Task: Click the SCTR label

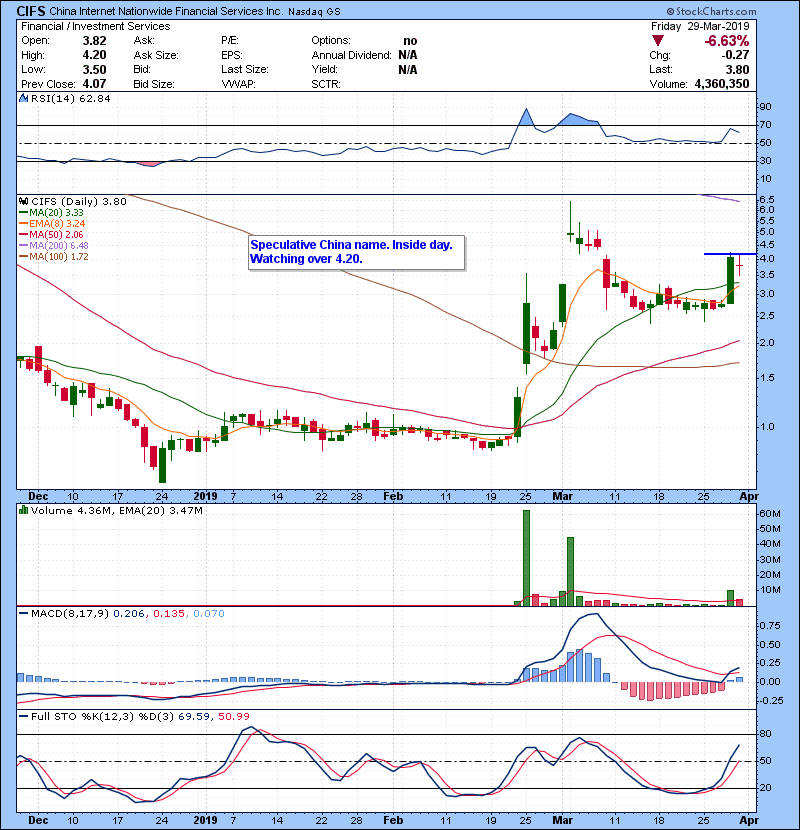Action: (326, 84)
